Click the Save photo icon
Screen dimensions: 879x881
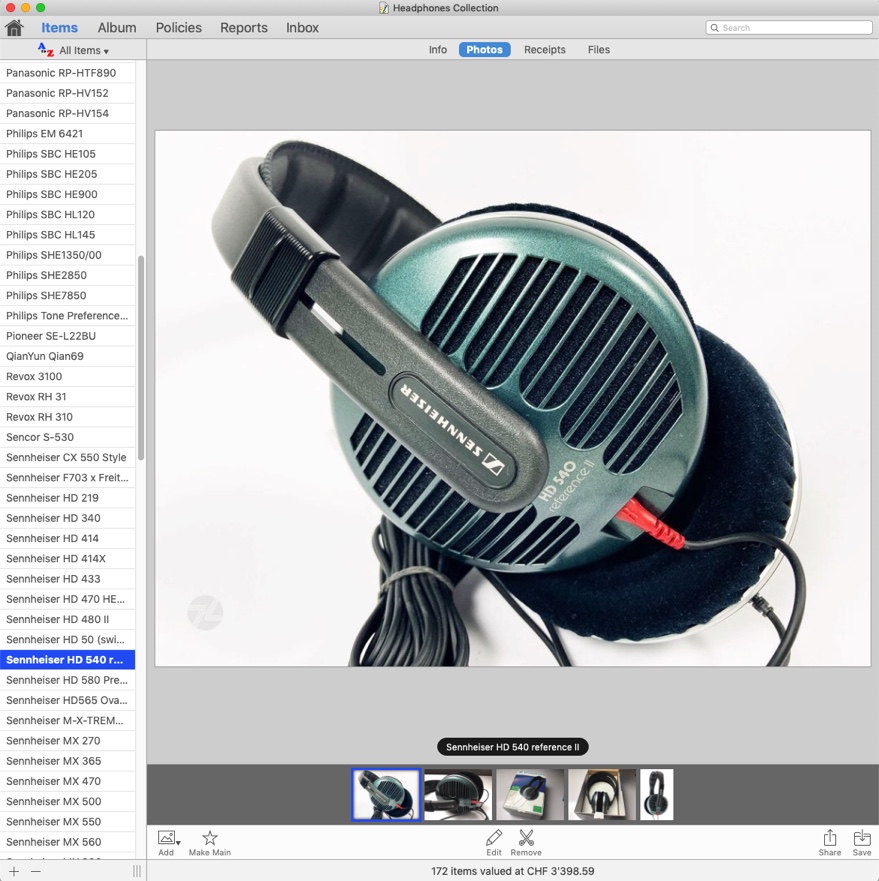[x=862, y=838]
